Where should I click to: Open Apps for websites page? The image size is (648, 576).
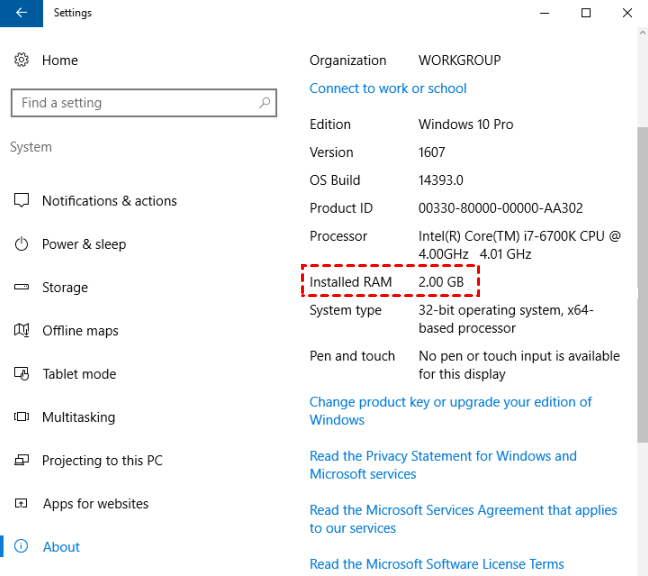click(95, 504)
